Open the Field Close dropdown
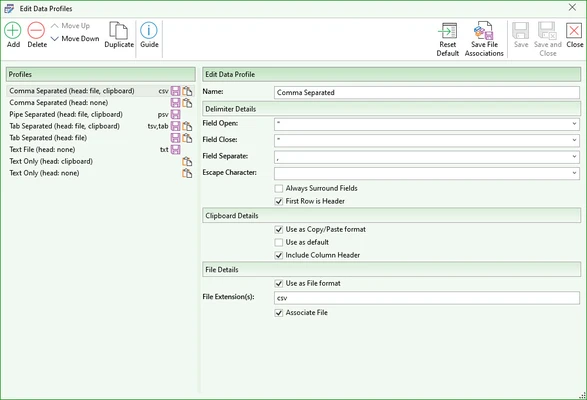587x400 pixels. 574,140
